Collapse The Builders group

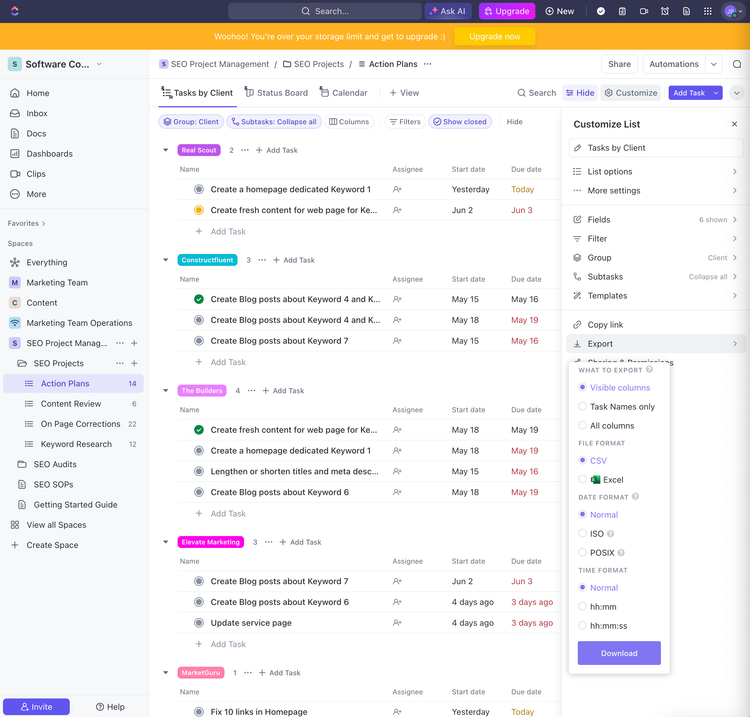(x=165, y=391)
